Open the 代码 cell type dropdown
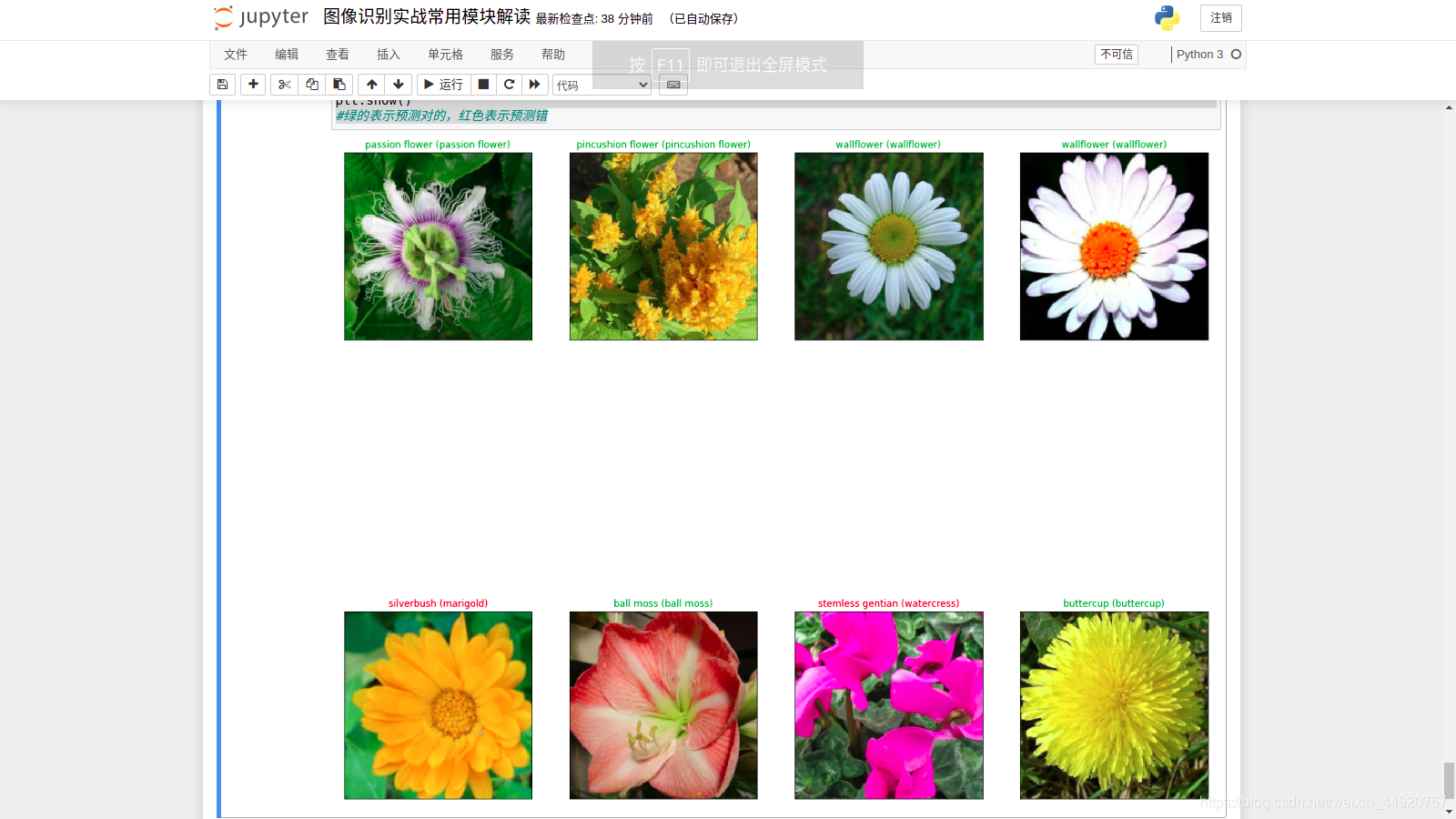The image size is (1456, 819). (601, 85)
